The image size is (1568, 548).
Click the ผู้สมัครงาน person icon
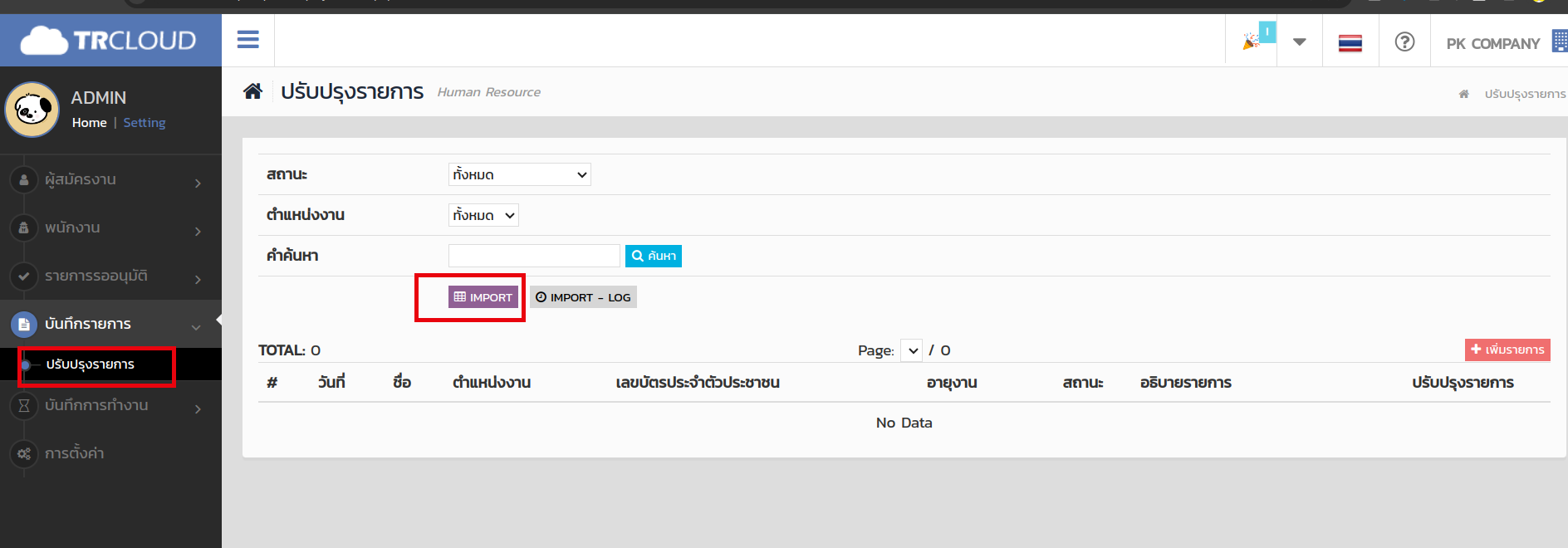(23, 179)
